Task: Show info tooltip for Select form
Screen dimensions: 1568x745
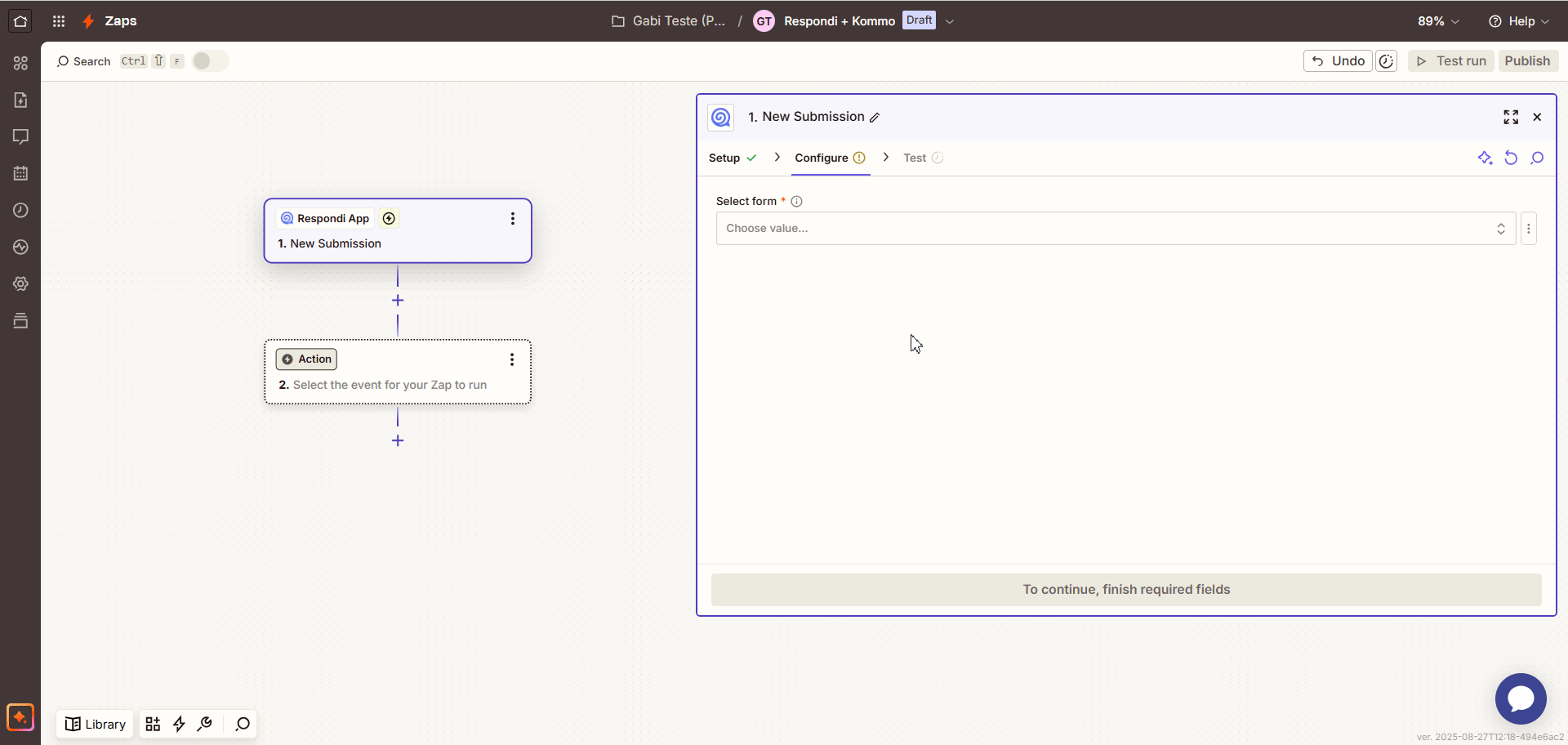Action: (796, 202)
